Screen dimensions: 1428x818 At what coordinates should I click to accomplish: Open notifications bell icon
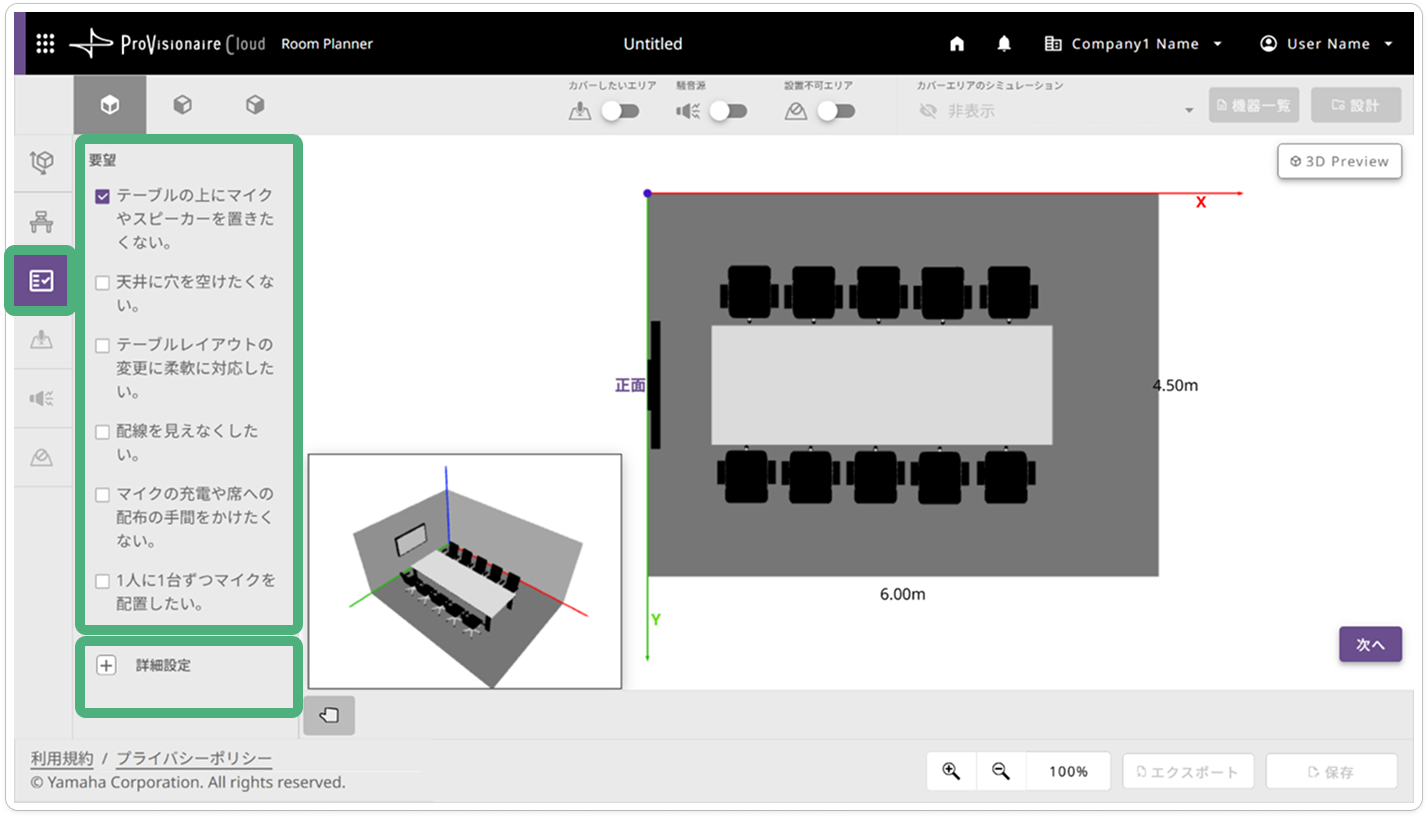(1004, 44)
